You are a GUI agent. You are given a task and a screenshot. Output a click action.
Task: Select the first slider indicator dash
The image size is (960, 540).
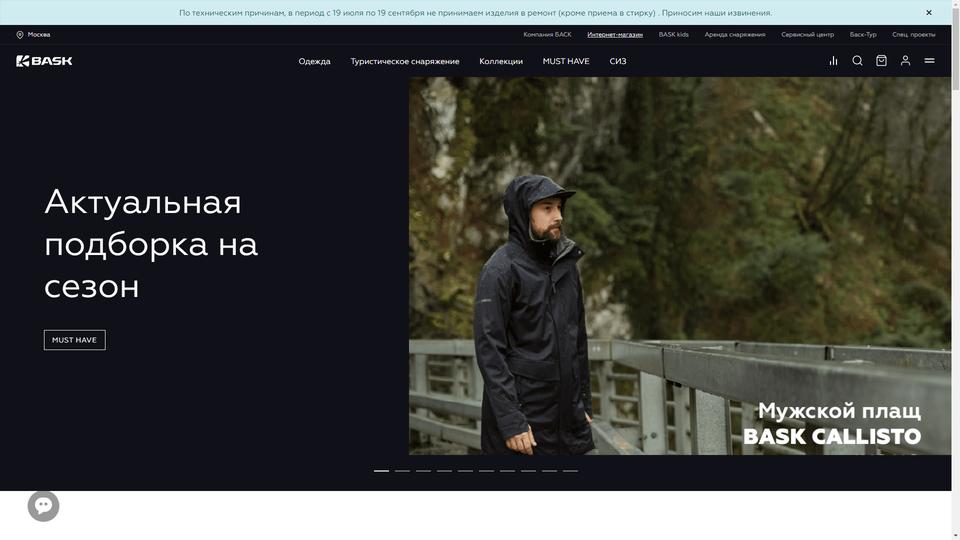[x=381, y=471]
